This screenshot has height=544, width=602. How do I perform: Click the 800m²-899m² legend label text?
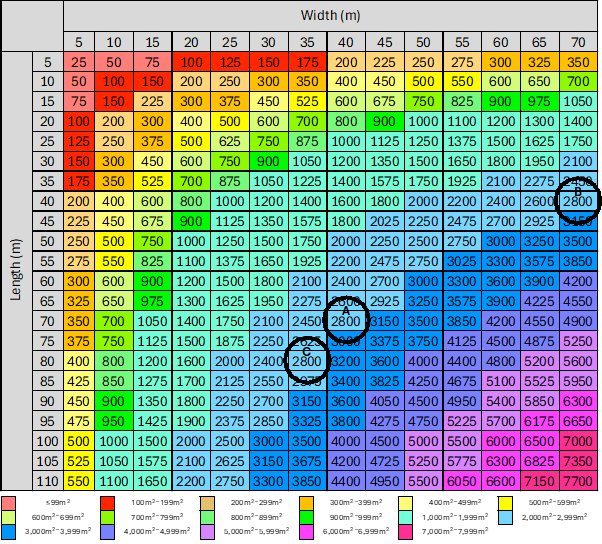point(256,517)
